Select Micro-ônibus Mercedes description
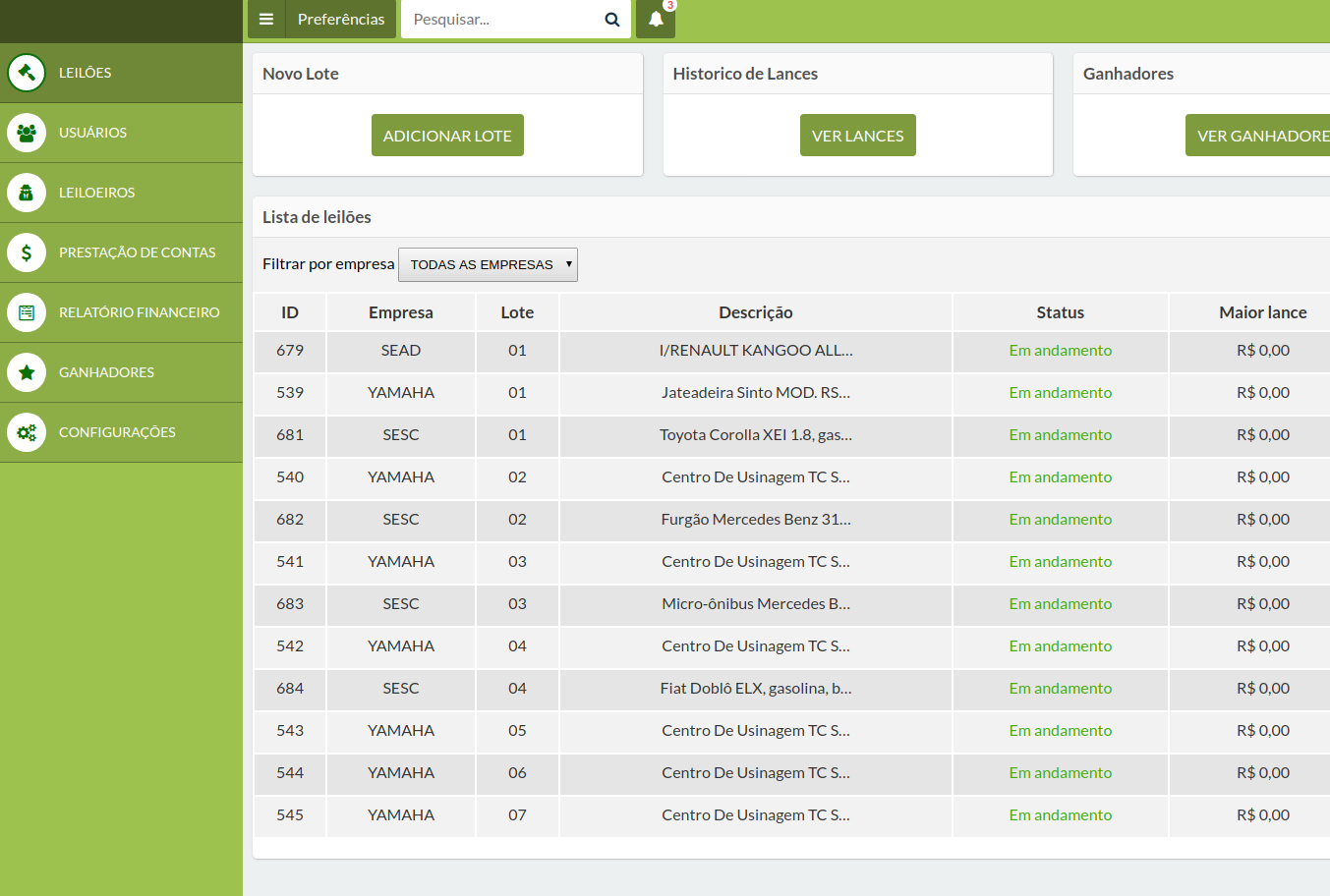The width and height of the screenshot is (1330, 896). [756, 604]
